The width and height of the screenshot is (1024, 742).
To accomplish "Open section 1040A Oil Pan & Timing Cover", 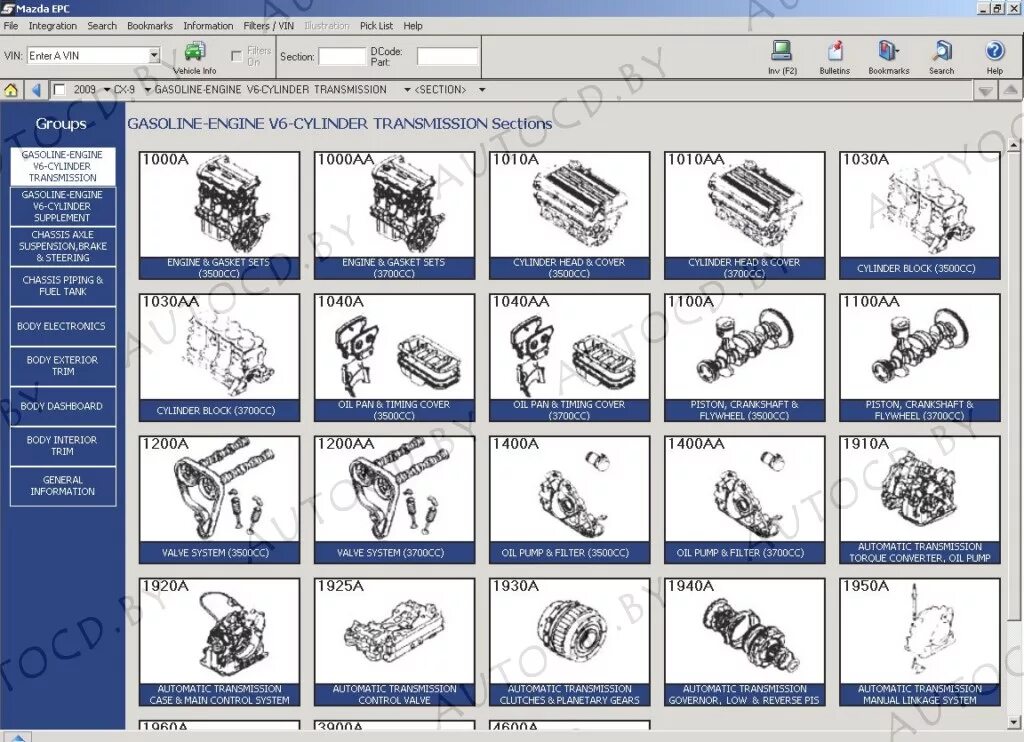I will coord(394,357).
